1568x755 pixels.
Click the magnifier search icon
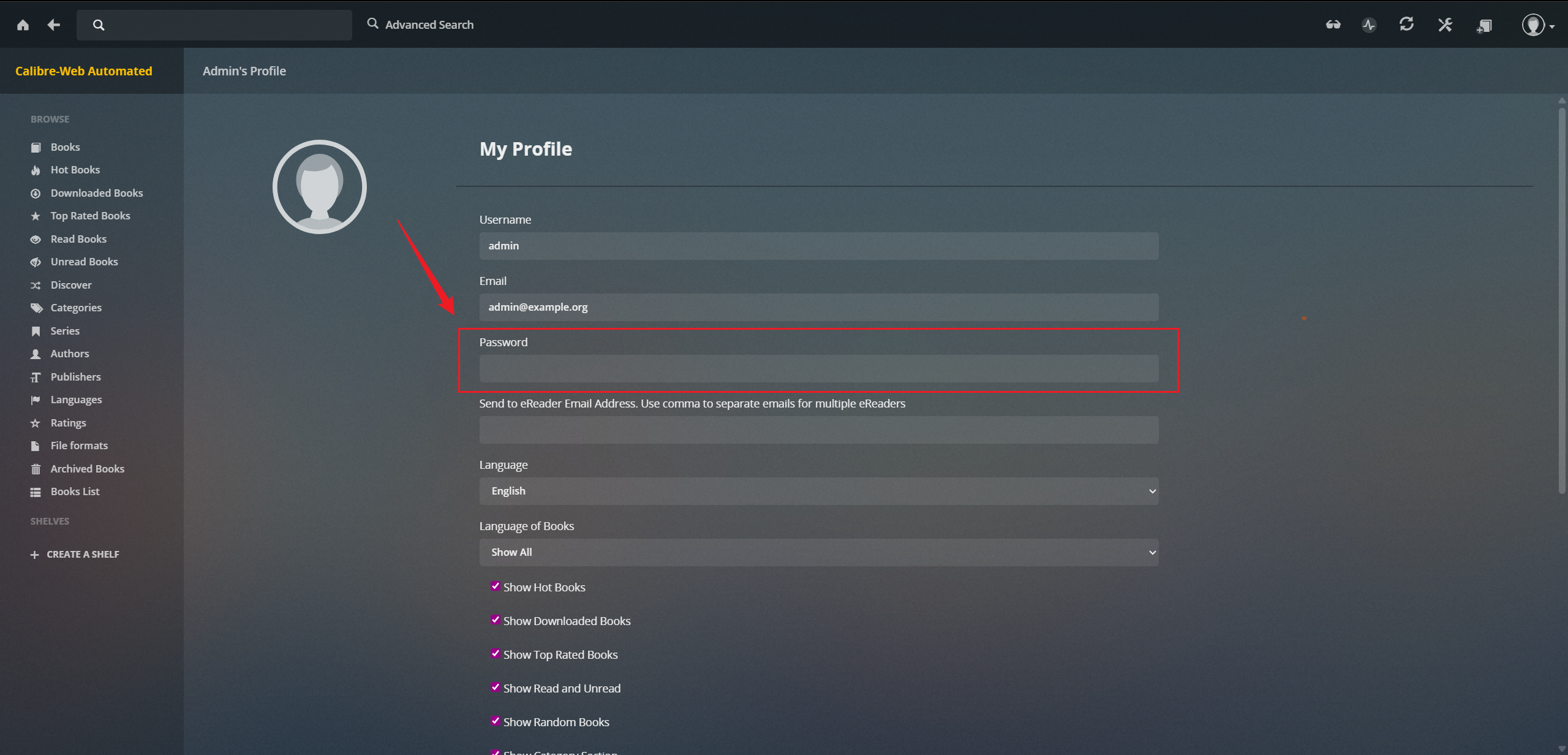coord(99,25)
